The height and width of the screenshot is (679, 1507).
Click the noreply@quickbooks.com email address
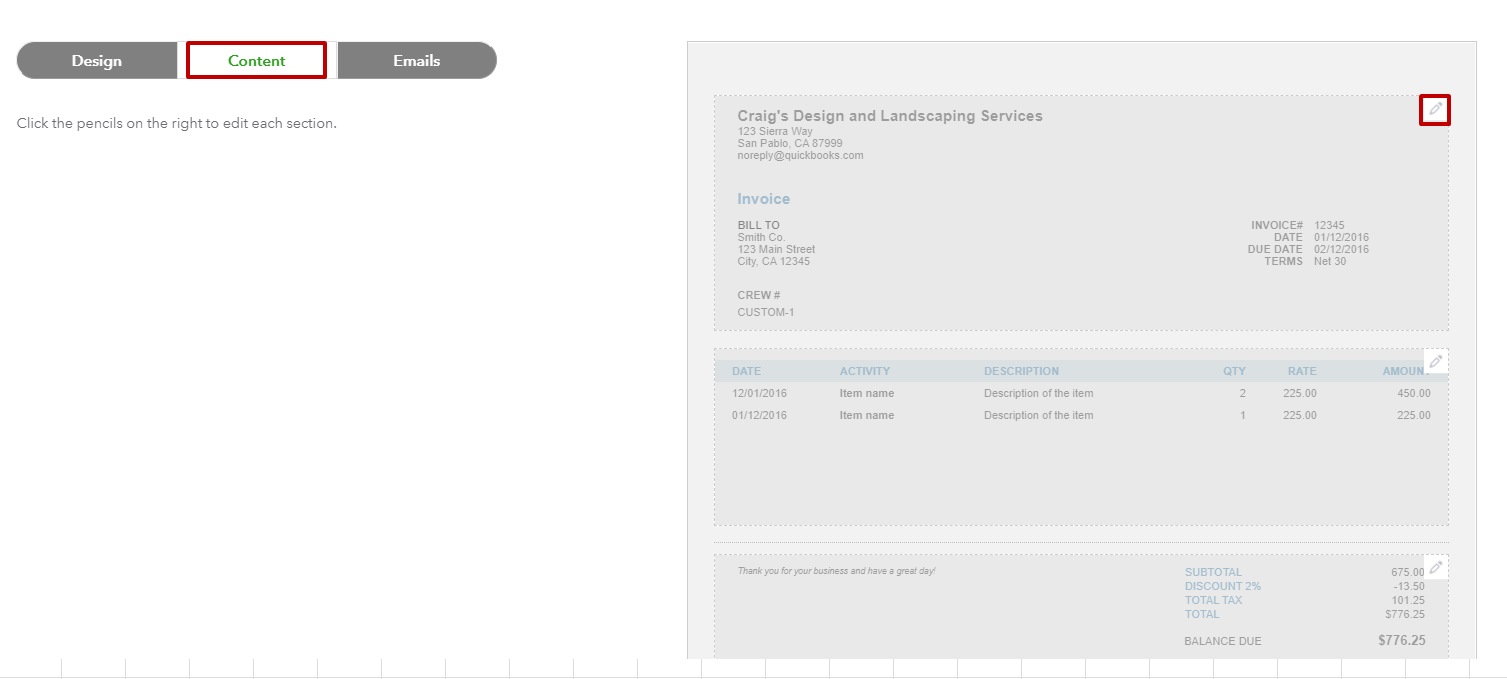(799, 155)
